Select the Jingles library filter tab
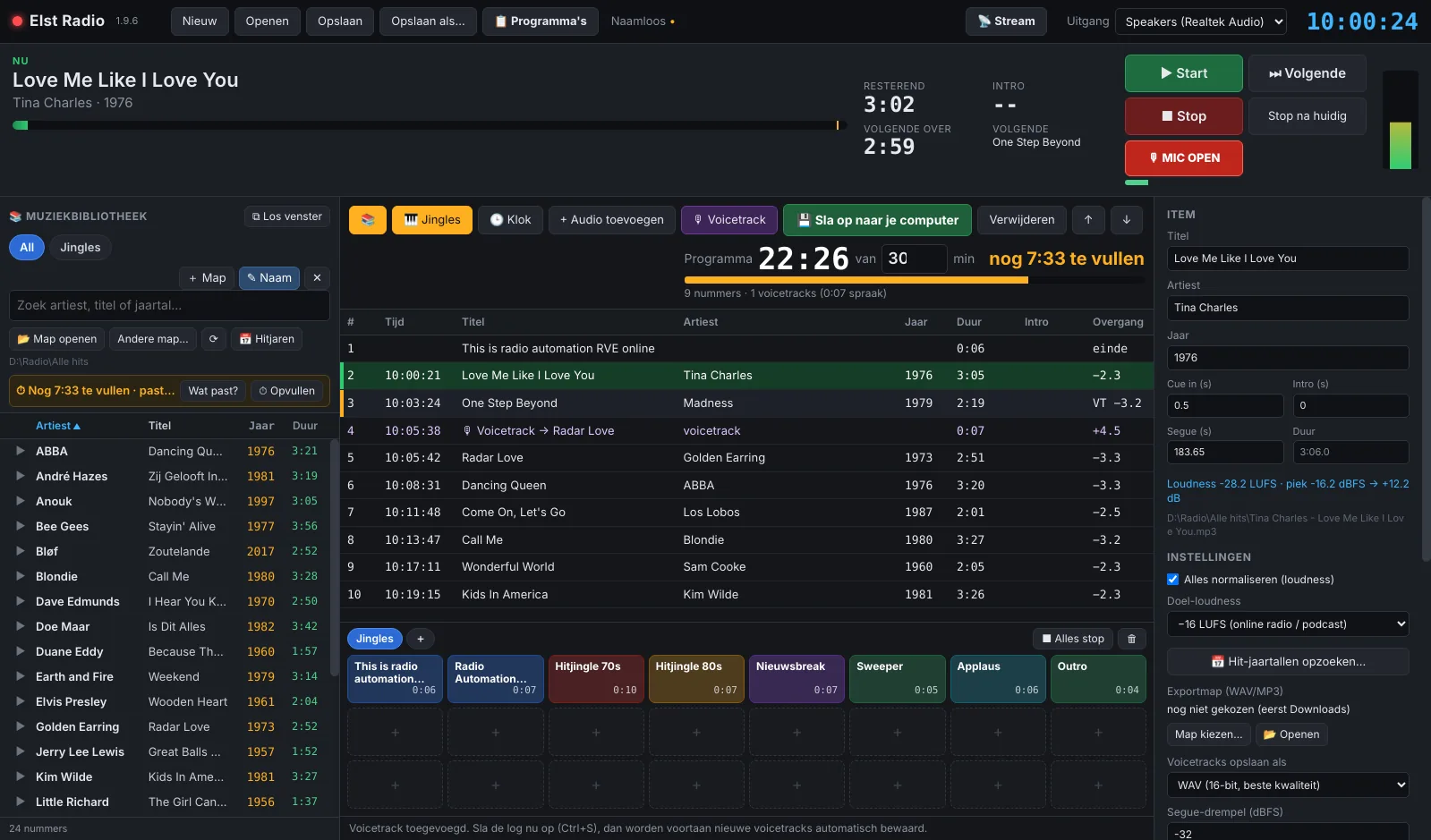This screenshot has width=1431, height=840. [81, 248]
